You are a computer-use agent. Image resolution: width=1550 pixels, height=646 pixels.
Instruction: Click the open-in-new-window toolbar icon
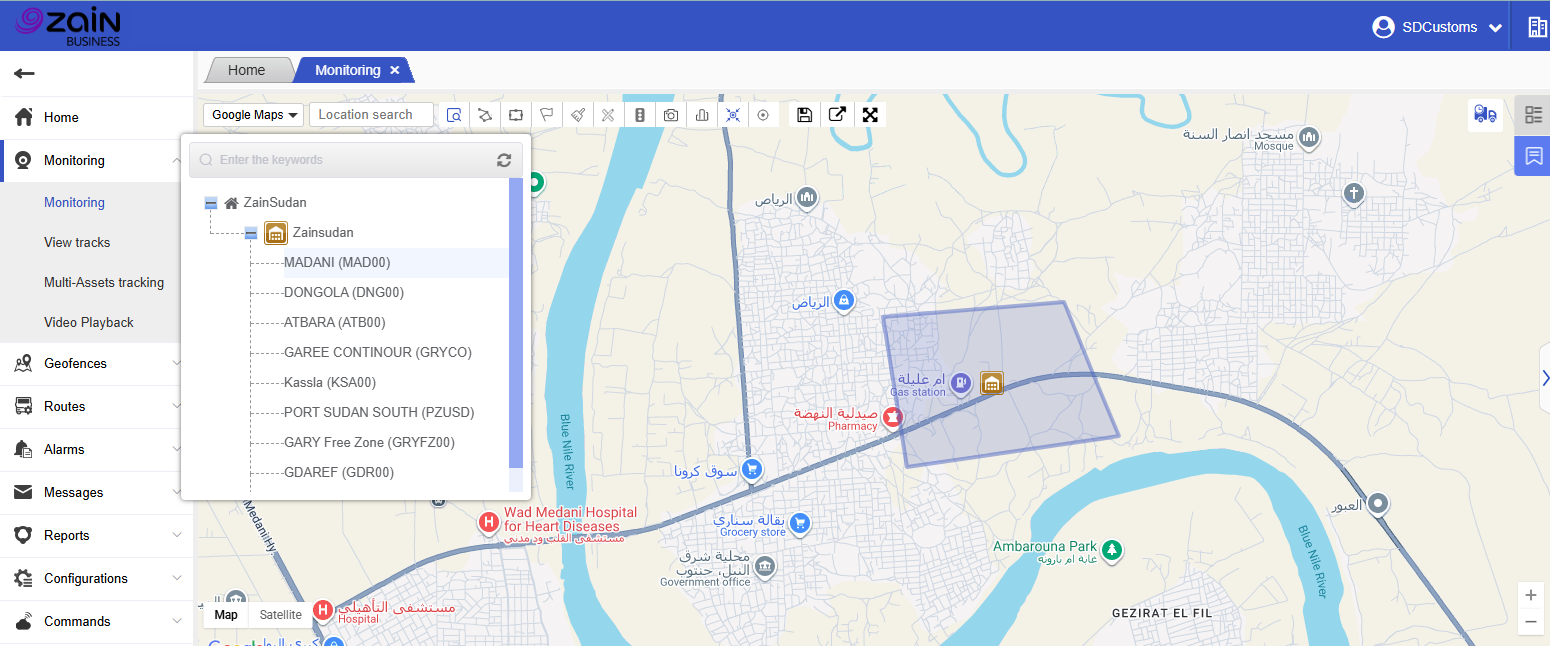point(837,115)
